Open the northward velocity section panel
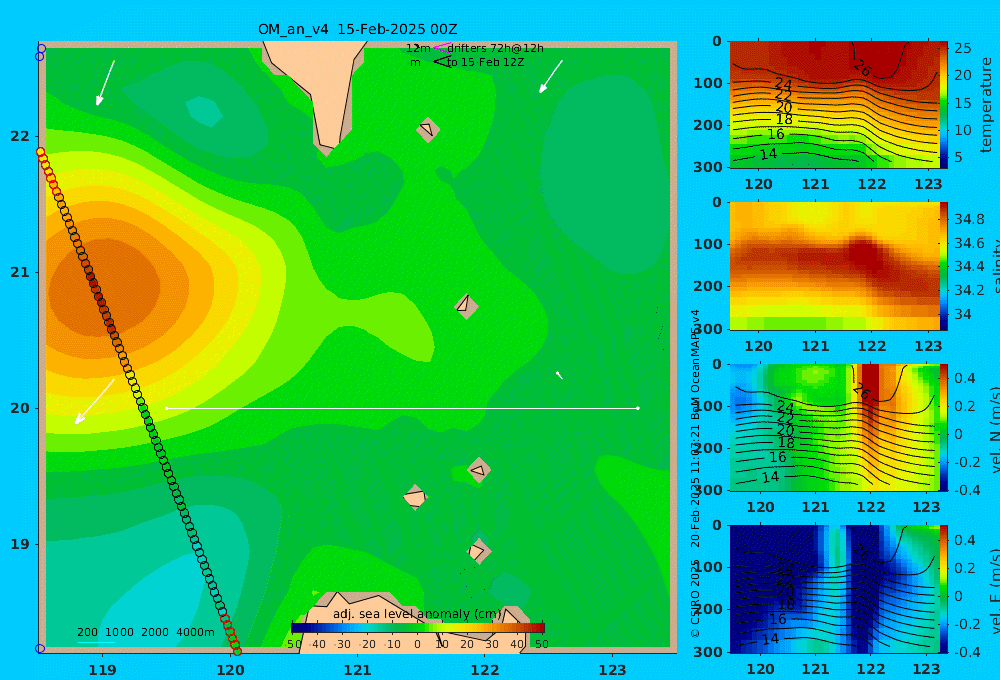1000x680 pixels. (x=834, y=427)
